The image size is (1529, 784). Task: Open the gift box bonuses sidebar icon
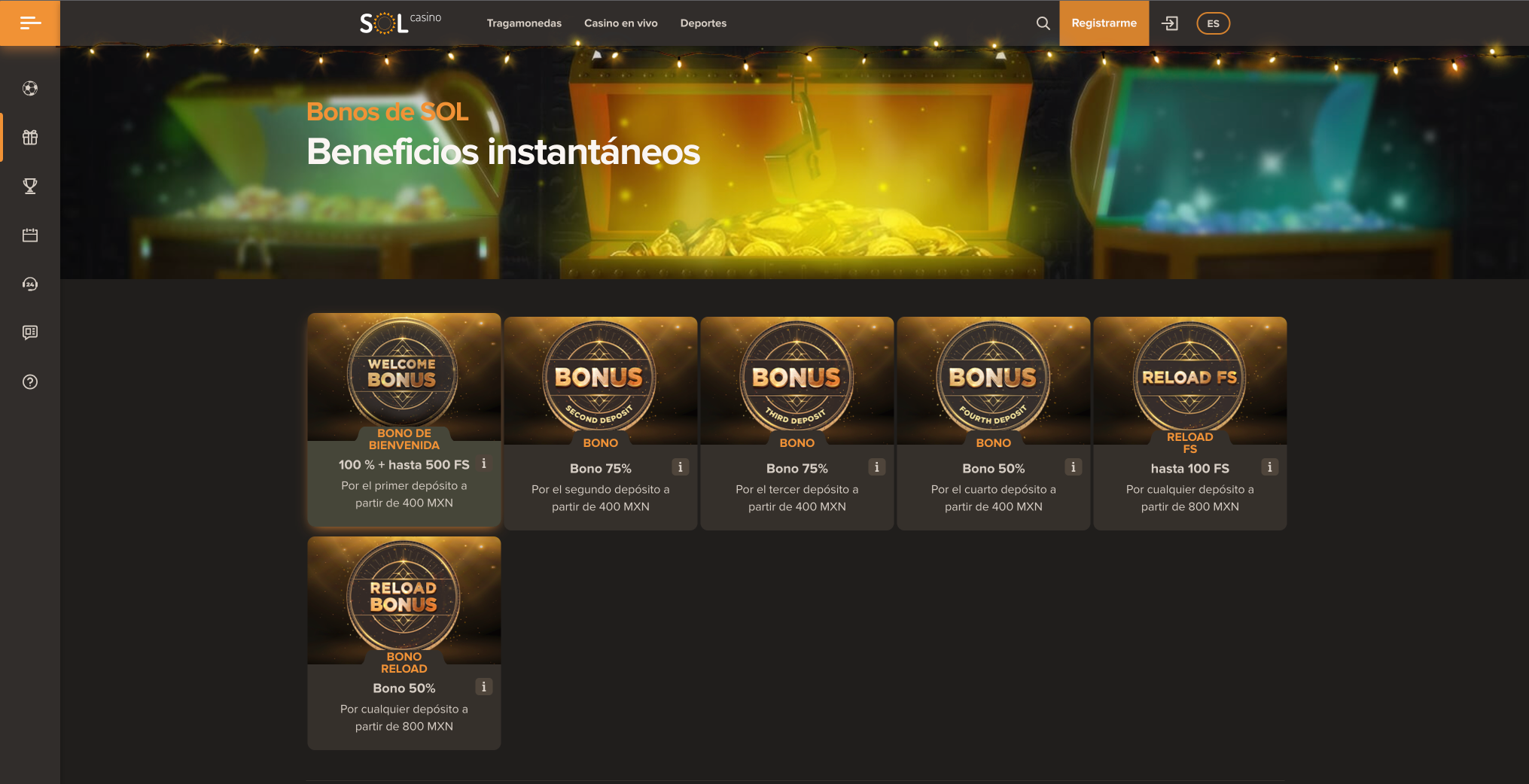pos(30,137)
